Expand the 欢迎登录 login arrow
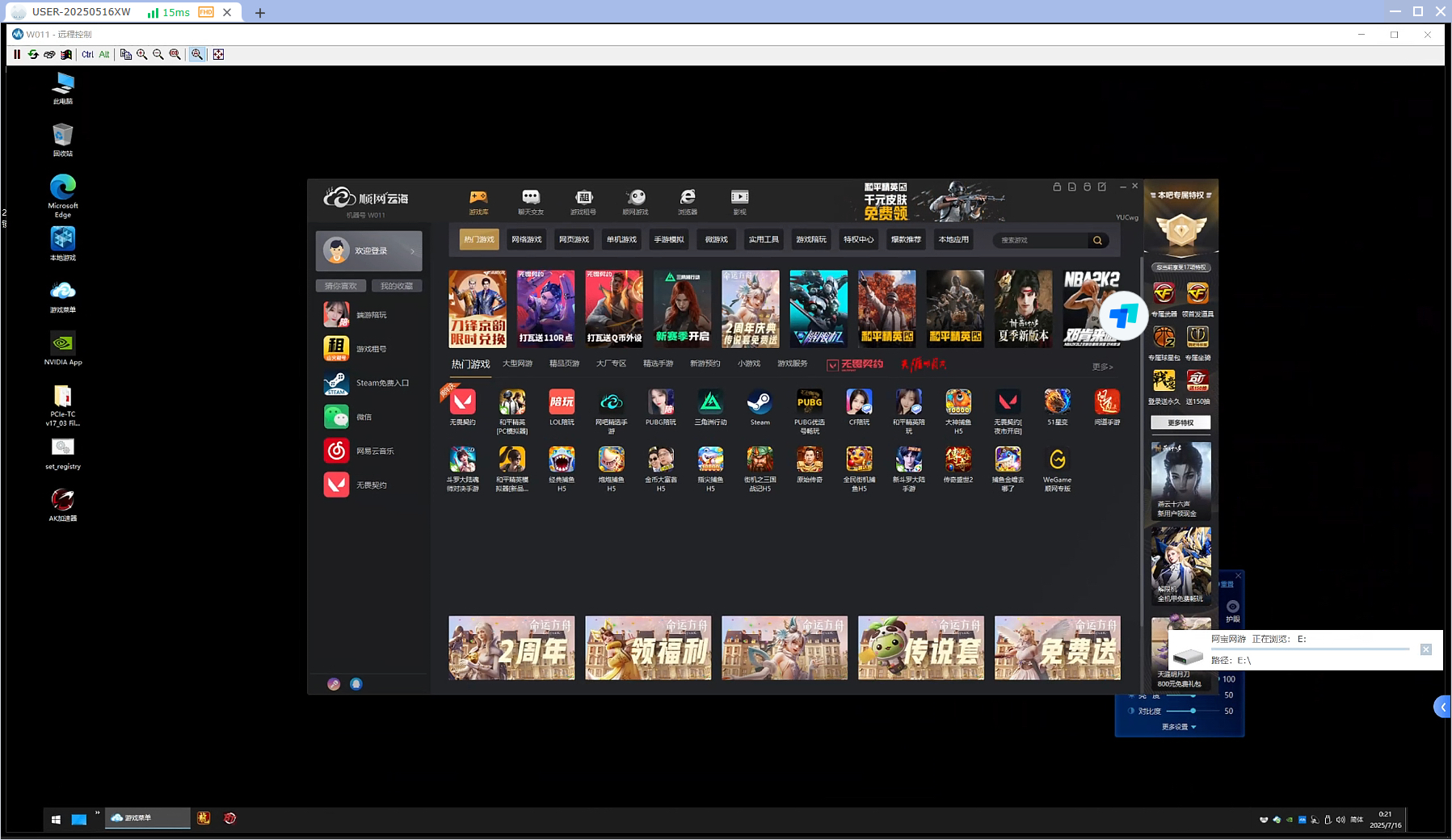Viewport: 1452px width, 840px height. 413,251
